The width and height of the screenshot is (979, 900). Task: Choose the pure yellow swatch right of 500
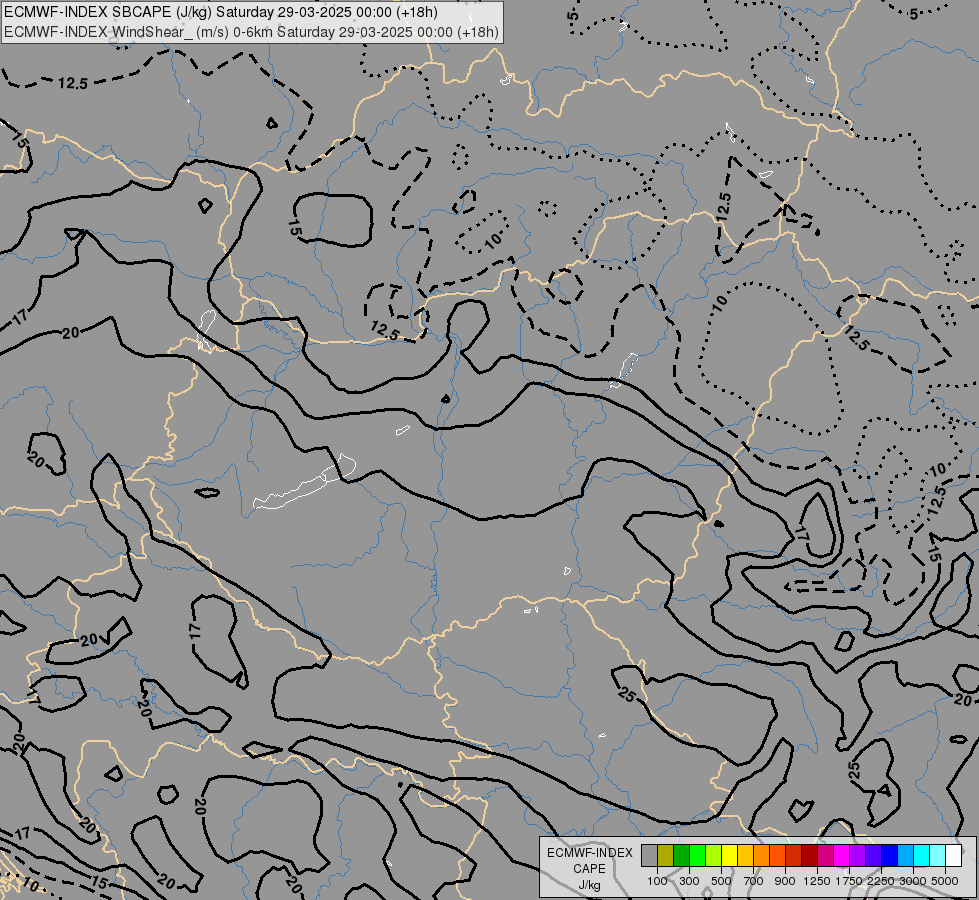pos(729,855)
